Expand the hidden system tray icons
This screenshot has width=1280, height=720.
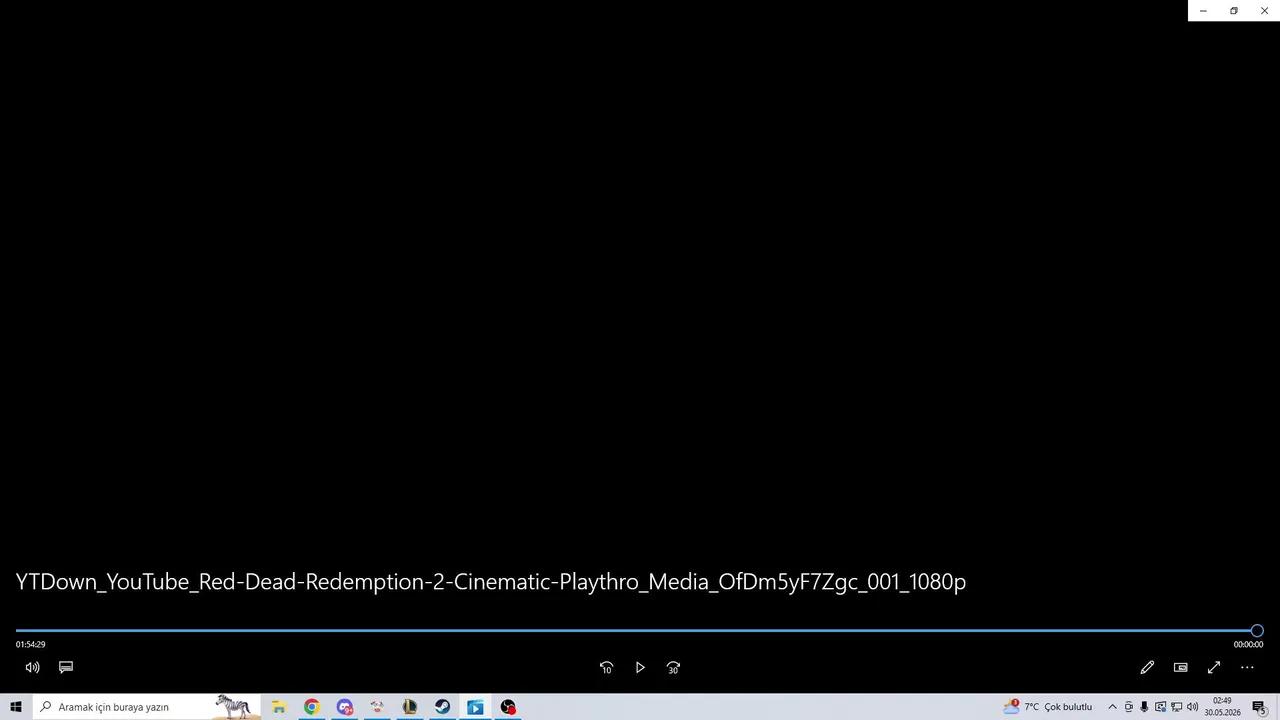pyautogui.click(x=1112, y=707)
